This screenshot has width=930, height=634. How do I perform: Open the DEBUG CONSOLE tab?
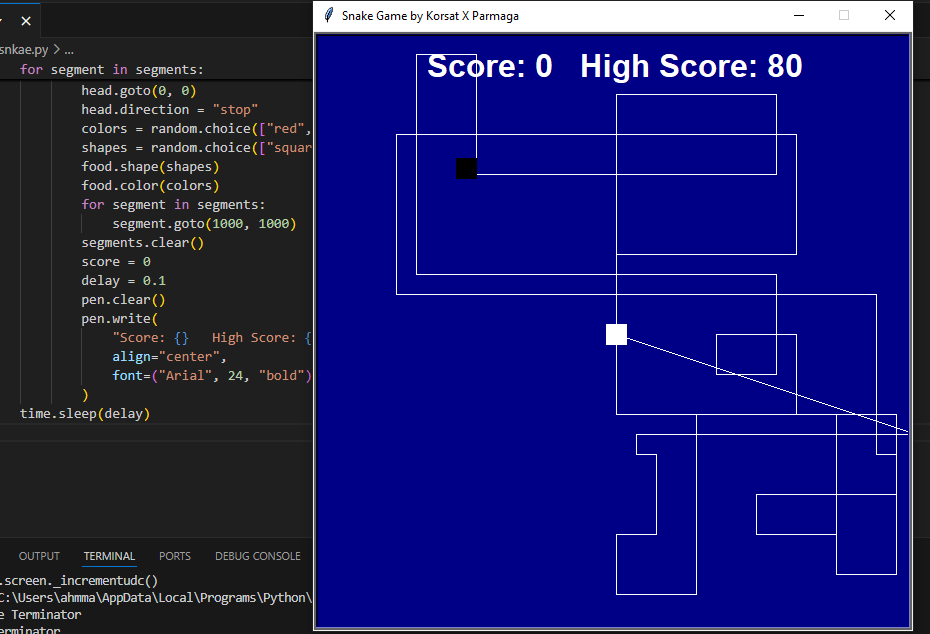pyautogui.click(x=257, y=556)
